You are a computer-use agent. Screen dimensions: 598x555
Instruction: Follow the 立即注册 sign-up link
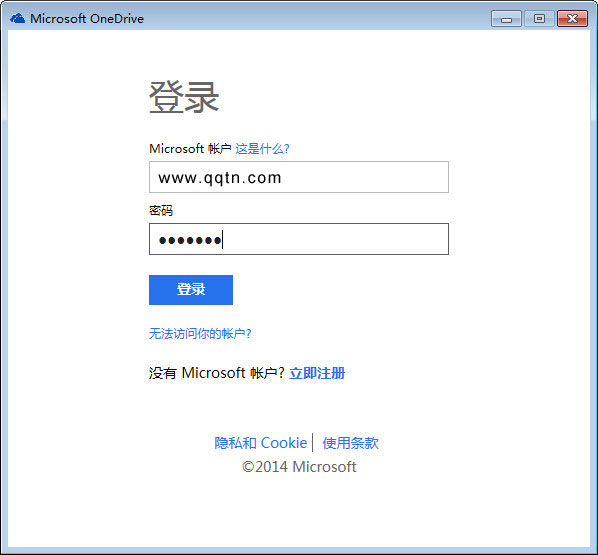(x=317, y=373)
